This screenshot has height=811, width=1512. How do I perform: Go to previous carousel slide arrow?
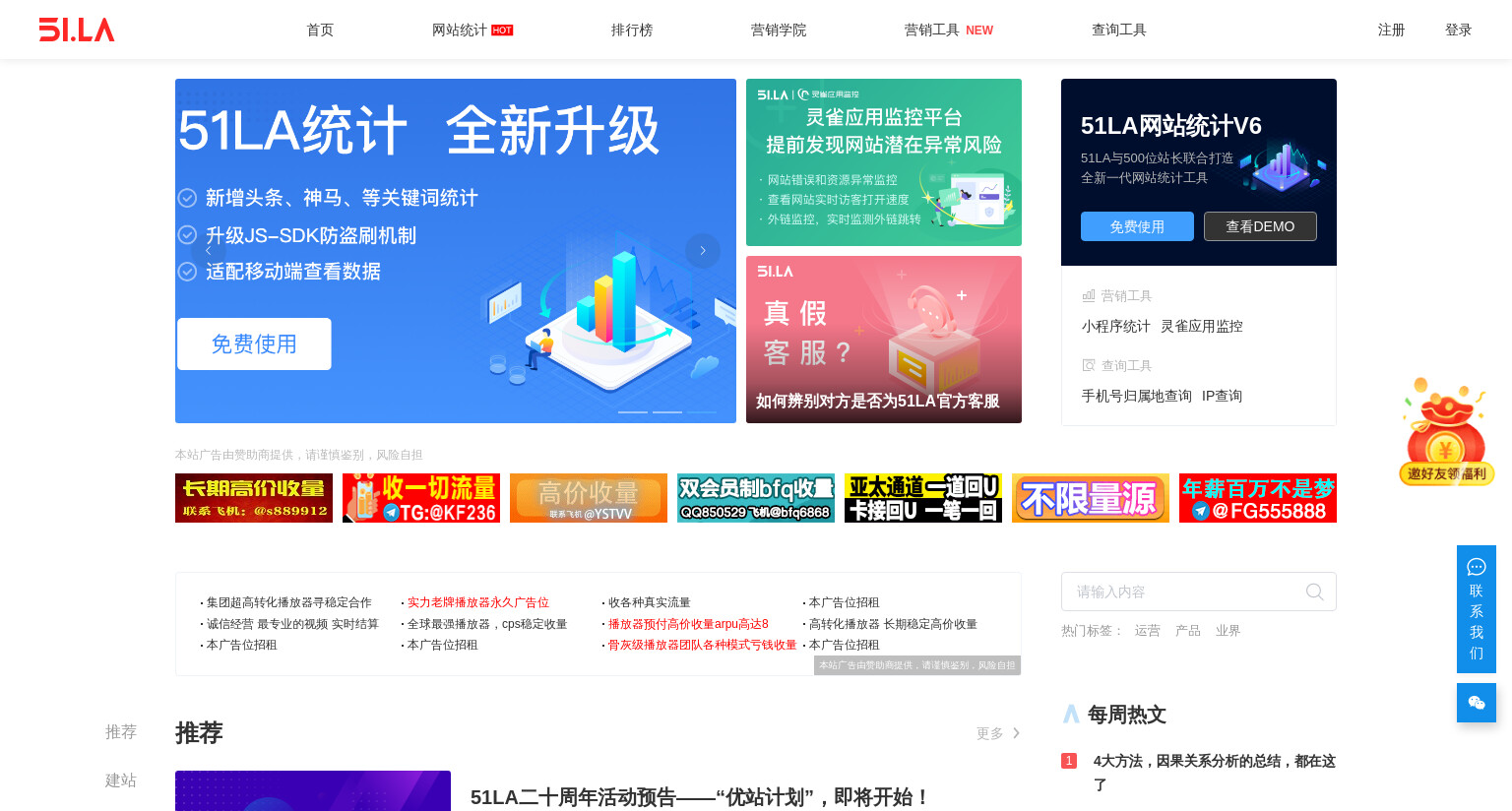click(209, 250)
